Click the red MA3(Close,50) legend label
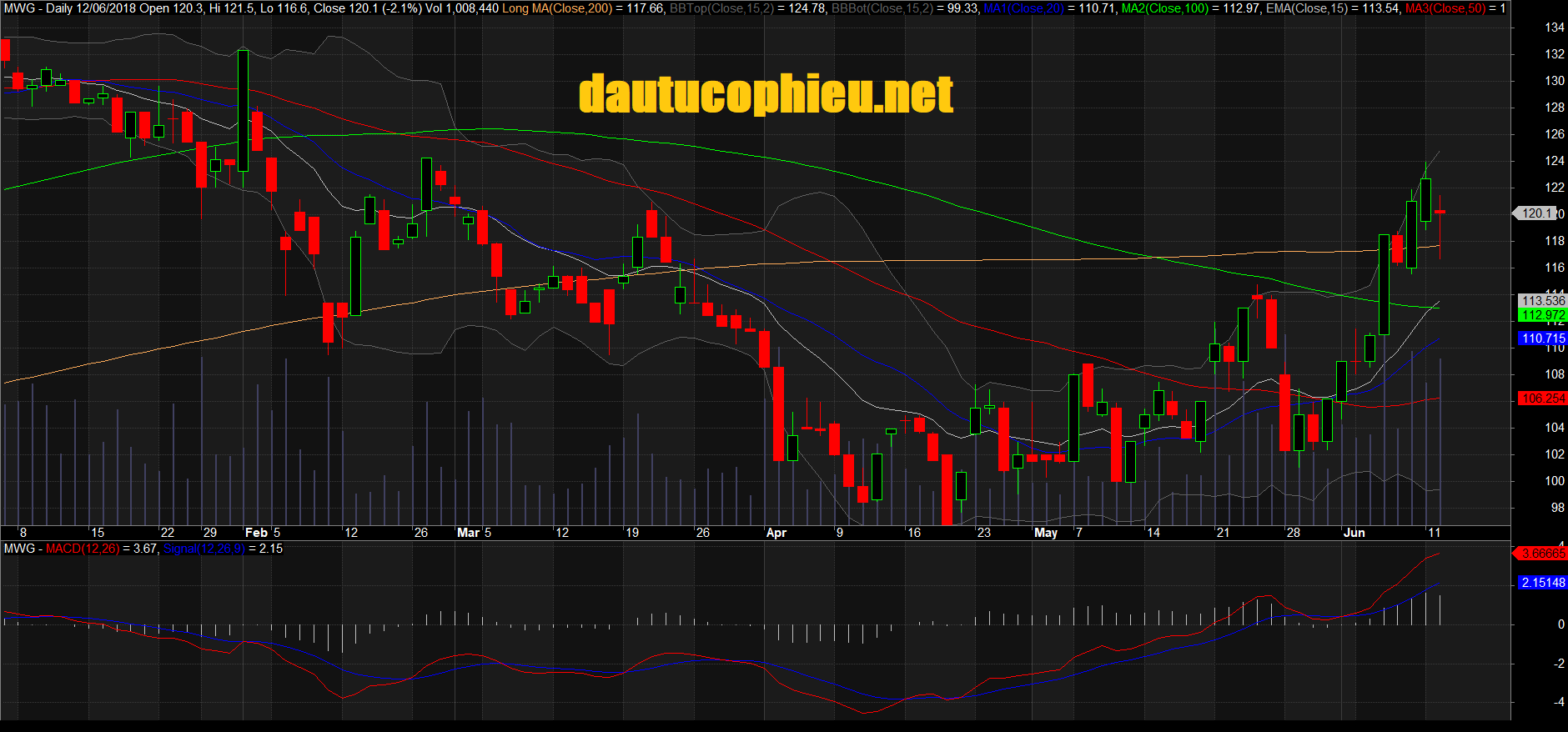Viewport: 1568px width, 732px height. click(1445, 8)
